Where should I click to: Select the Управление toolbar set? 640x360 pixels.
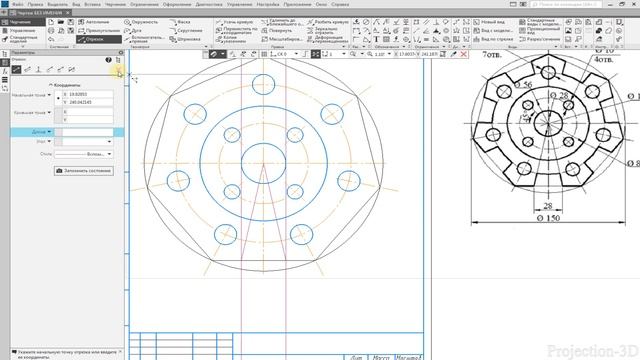tap(20, 31)
